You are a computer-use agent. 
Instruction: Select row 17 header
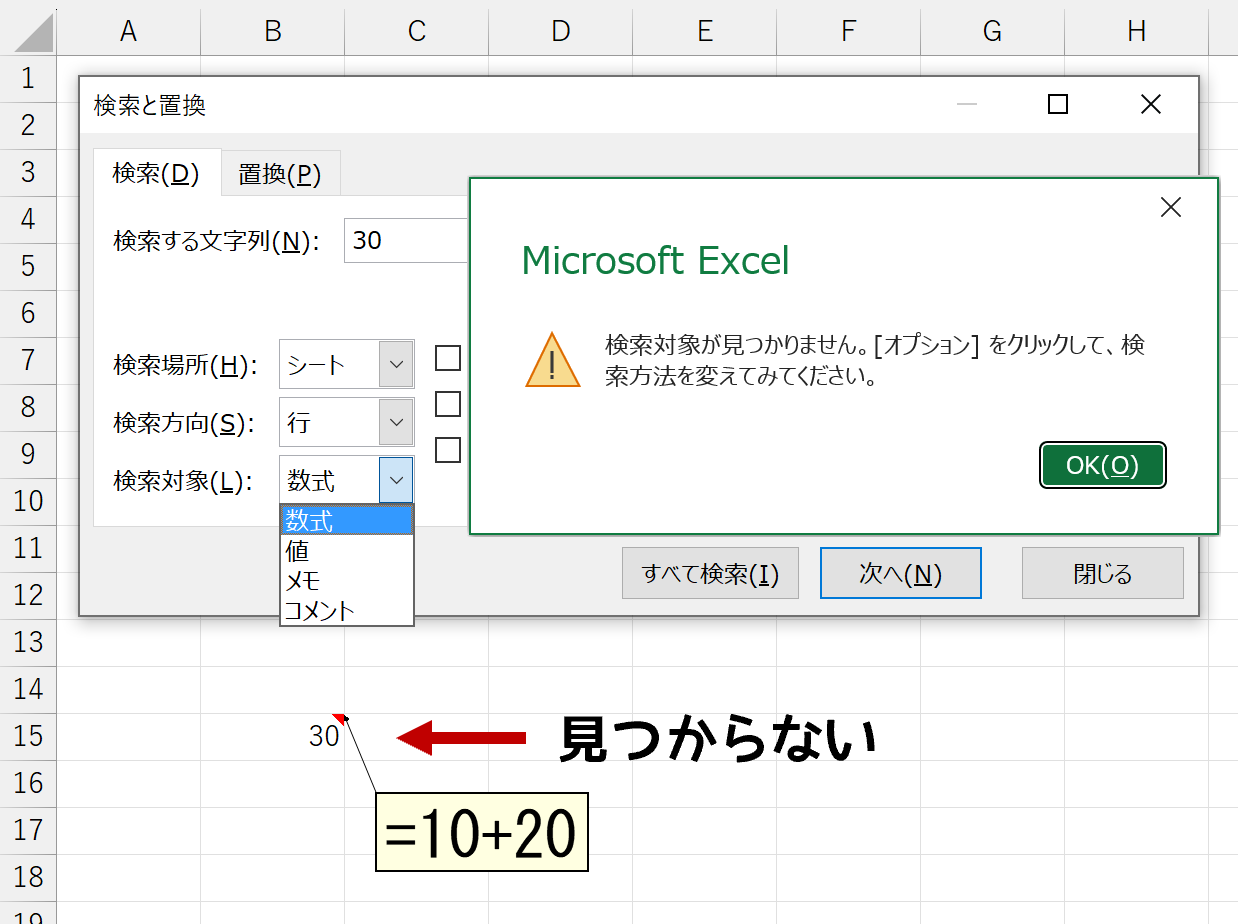[28, 830]
